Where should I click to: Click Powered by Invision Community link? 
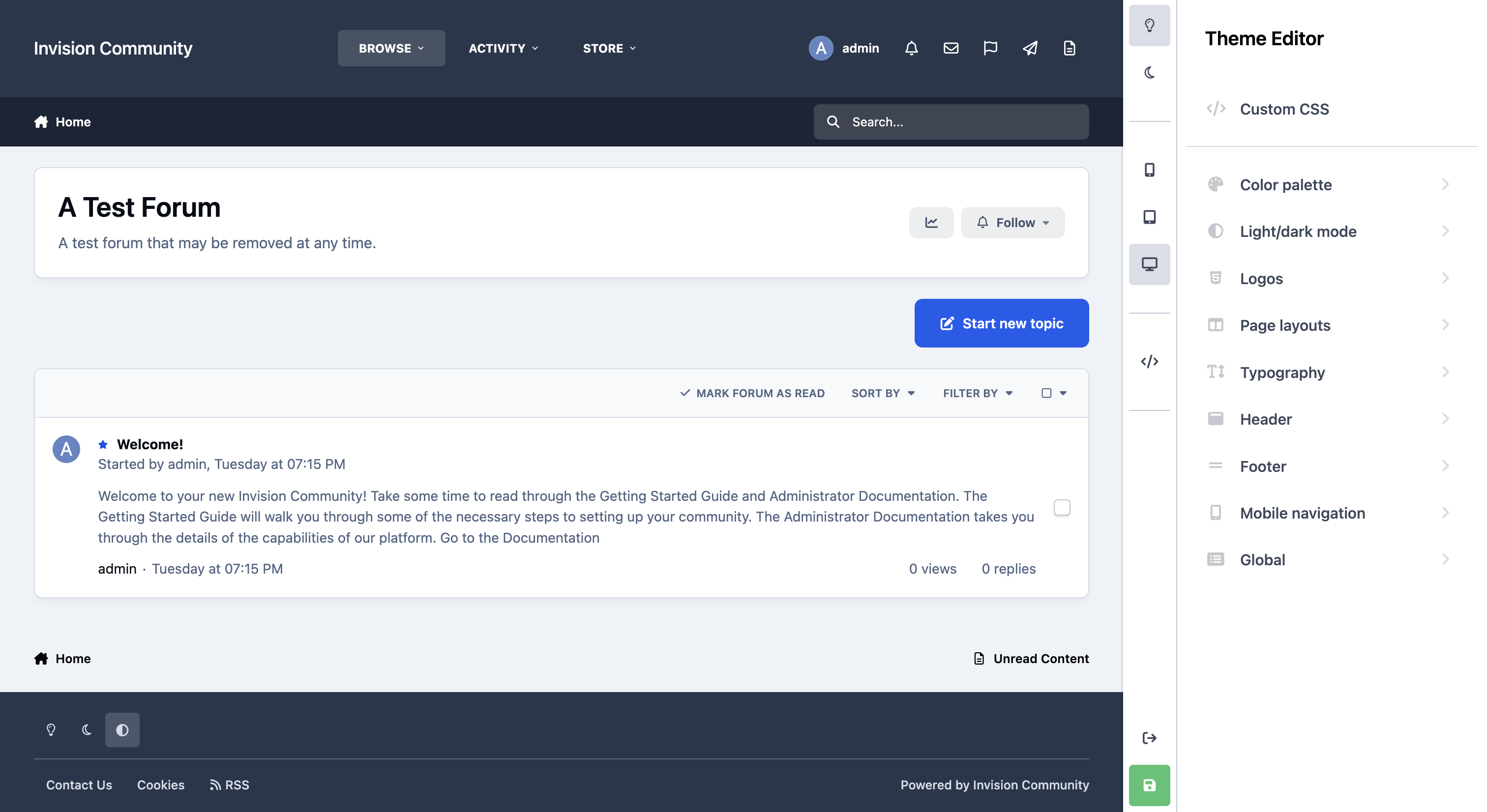coord(994,784)
